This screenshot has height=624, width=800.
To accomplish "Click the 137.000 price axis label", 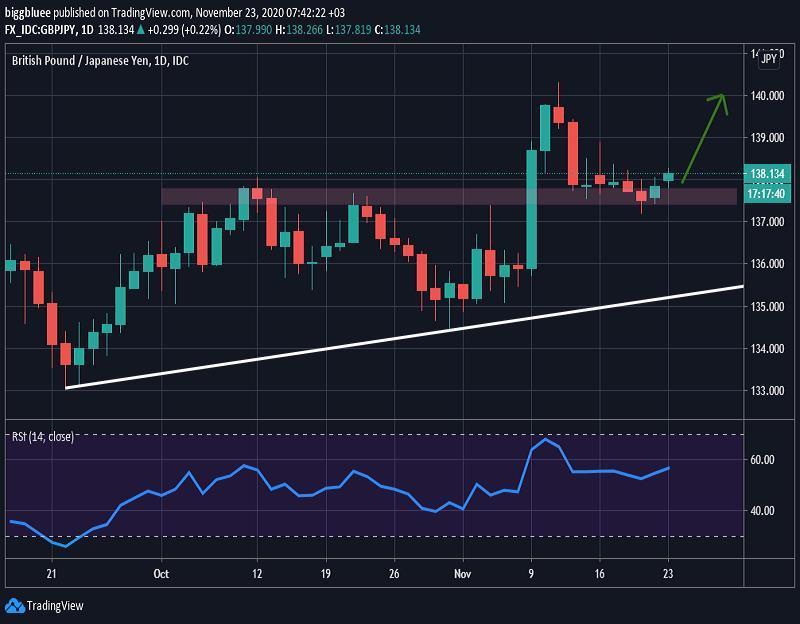I will click(767, 221).
